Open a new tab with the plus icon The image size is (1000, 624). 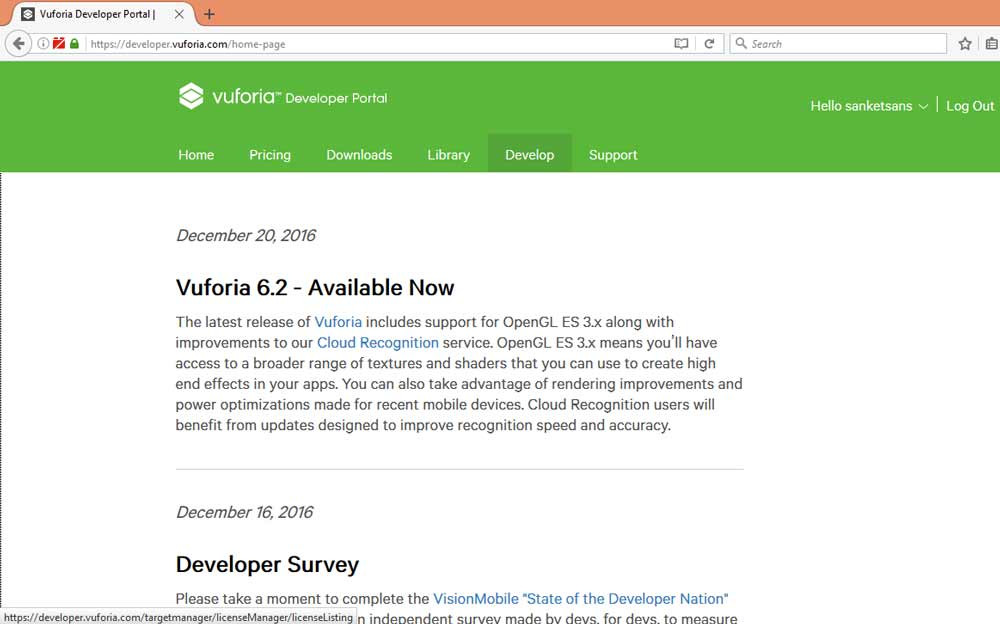[x=209, y=14]
